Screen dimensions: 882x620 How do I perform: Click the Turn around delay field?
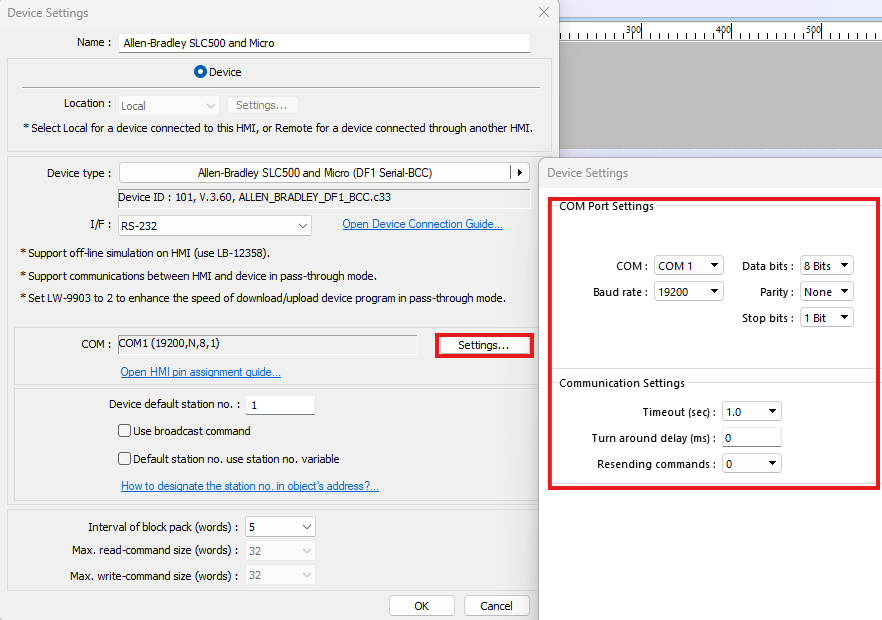tap(752, 438)
